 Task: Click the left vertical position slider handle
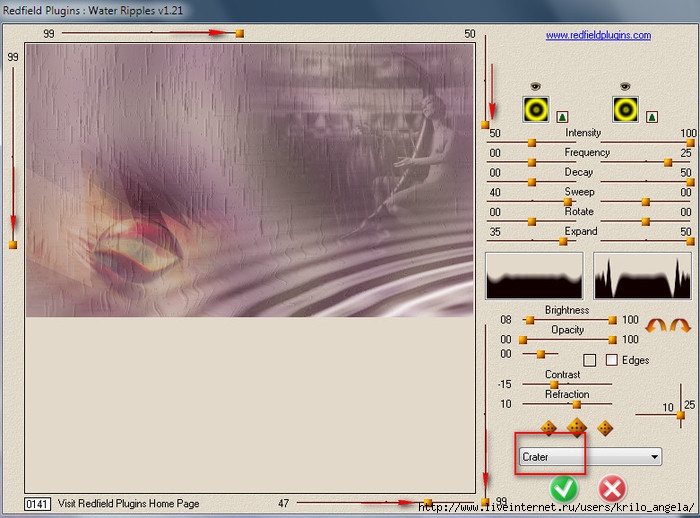[13, 245]
